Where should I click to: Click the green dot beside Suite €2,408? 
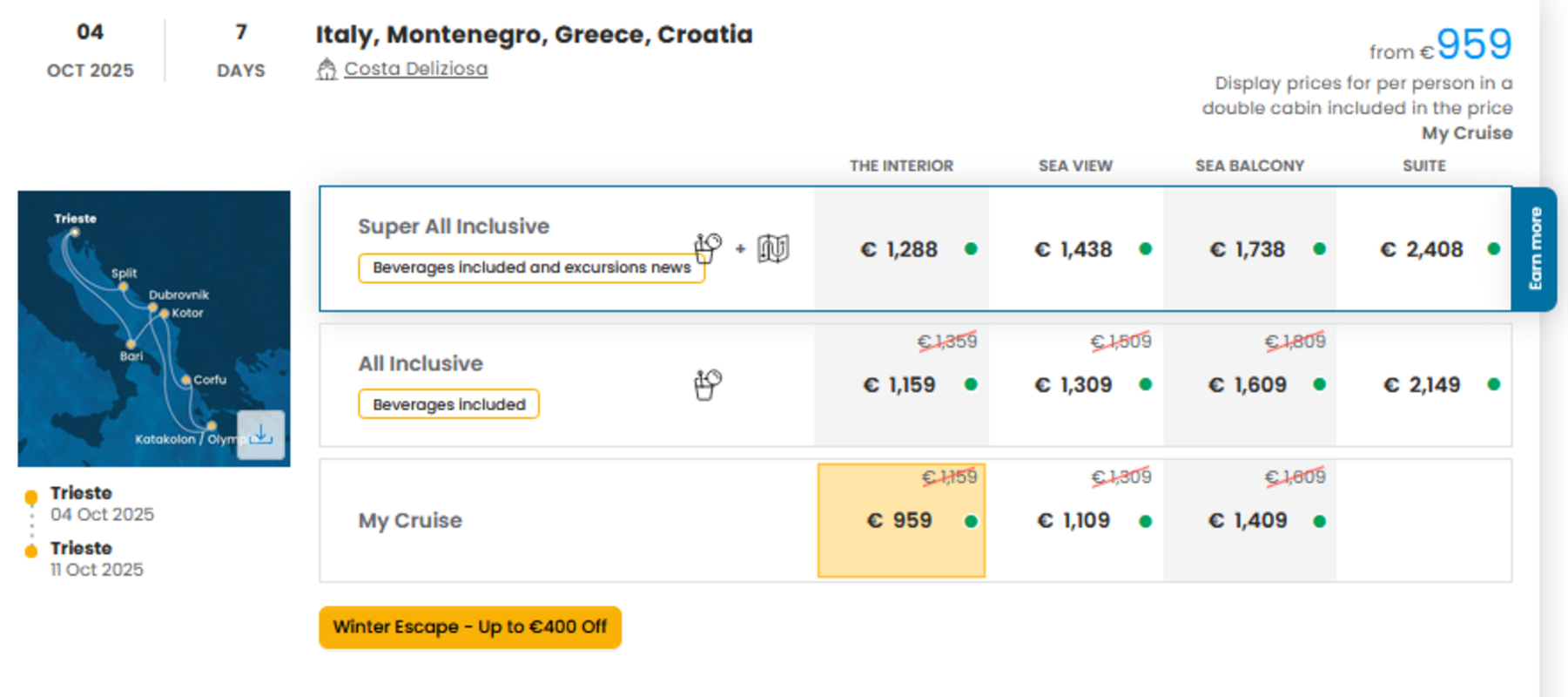(x=1494, y=249)
